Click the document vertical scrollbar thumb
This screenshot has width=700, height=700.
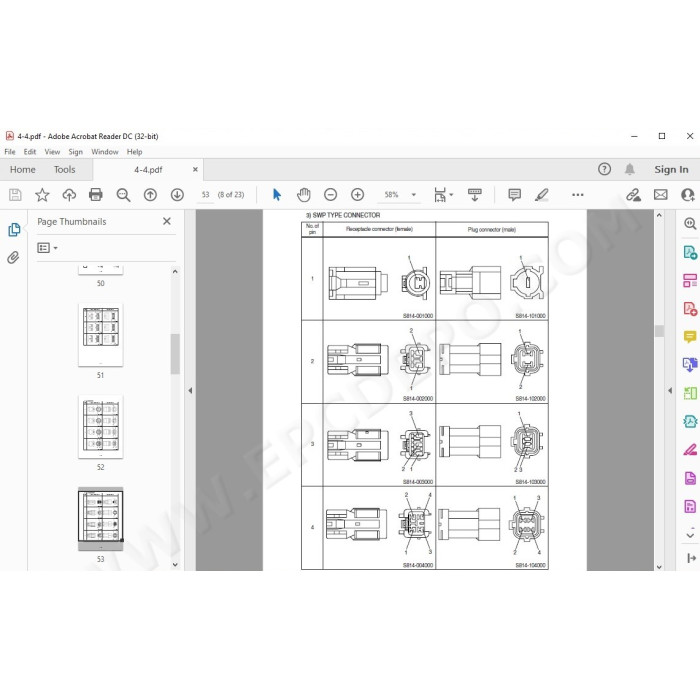659,331
